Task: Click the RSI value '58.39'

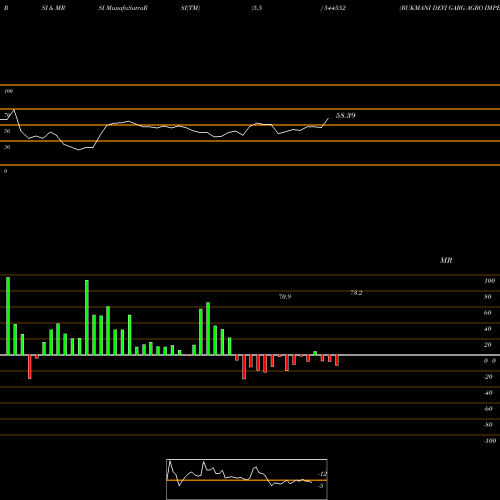Action: click(346, 115)
